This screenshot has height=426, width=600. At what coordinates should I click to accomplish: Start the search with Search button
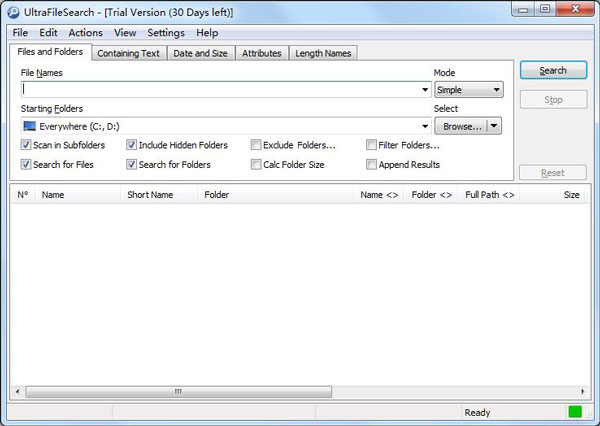click(553, 70)
